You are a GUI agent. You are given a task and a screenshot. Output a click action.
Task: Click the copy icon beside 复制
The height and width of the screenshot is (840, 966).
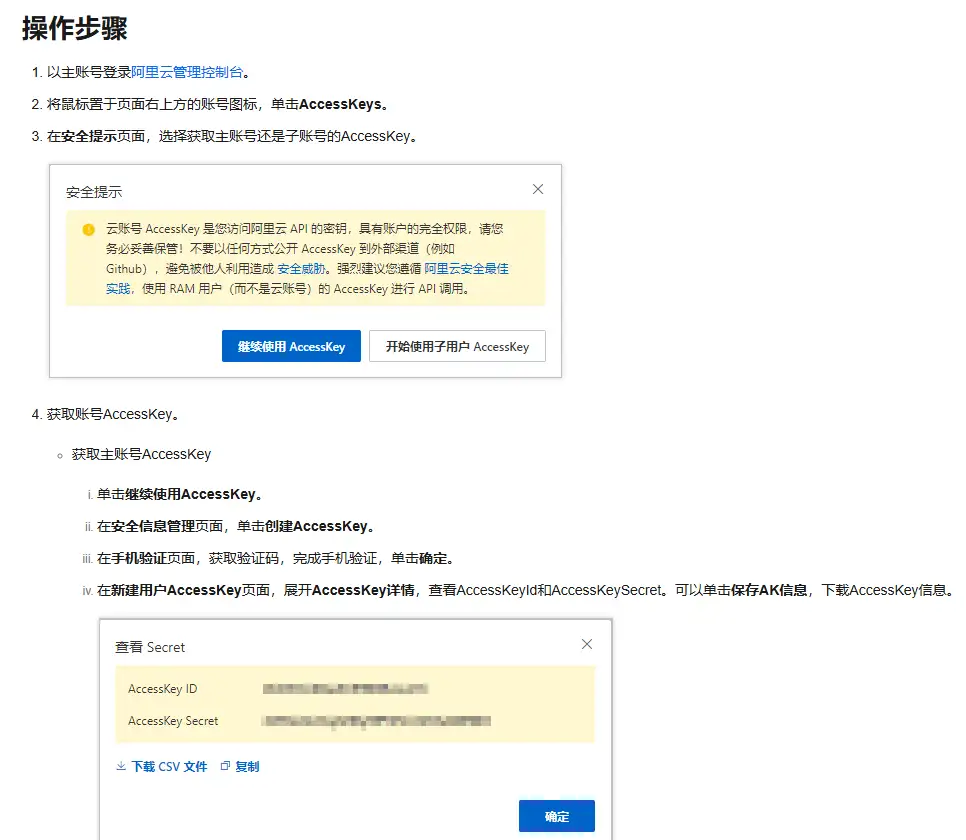227,766
